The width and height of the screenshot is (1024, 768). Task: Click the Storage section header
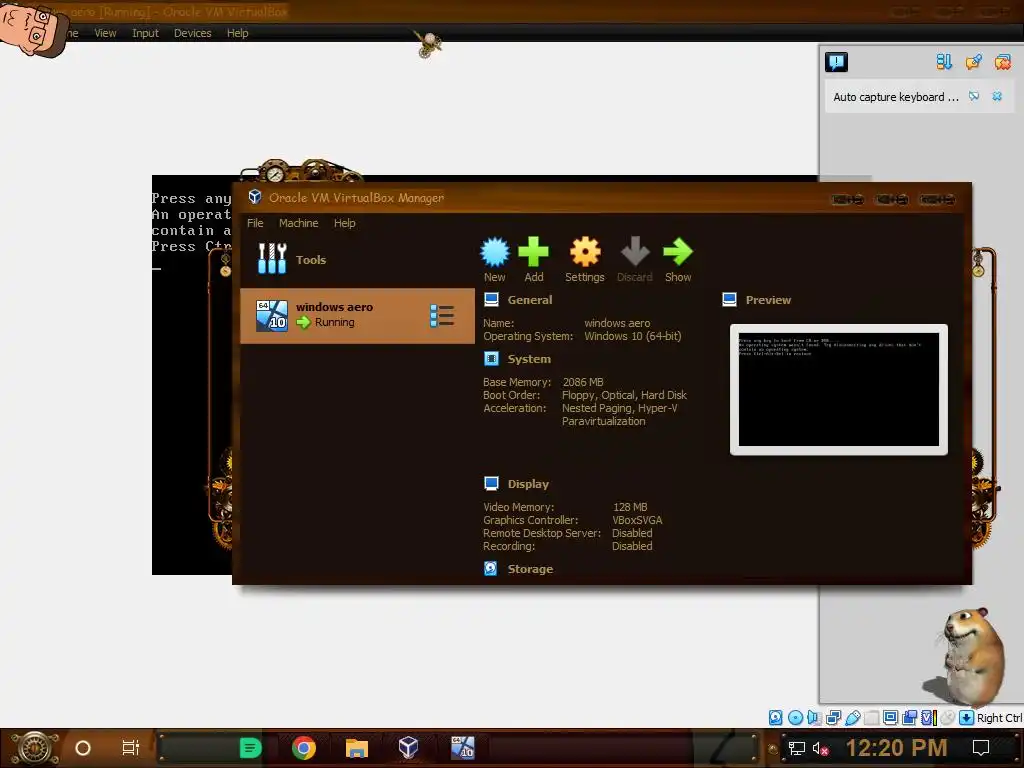[530, 569]
